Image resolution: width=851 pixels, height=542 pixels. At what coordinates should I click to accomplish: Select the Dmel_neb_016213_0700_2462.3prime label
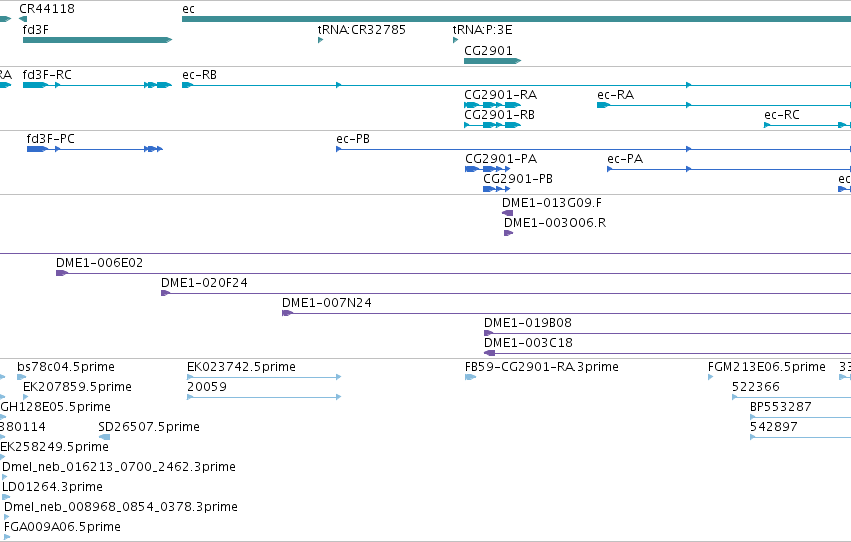pos(119,467)
